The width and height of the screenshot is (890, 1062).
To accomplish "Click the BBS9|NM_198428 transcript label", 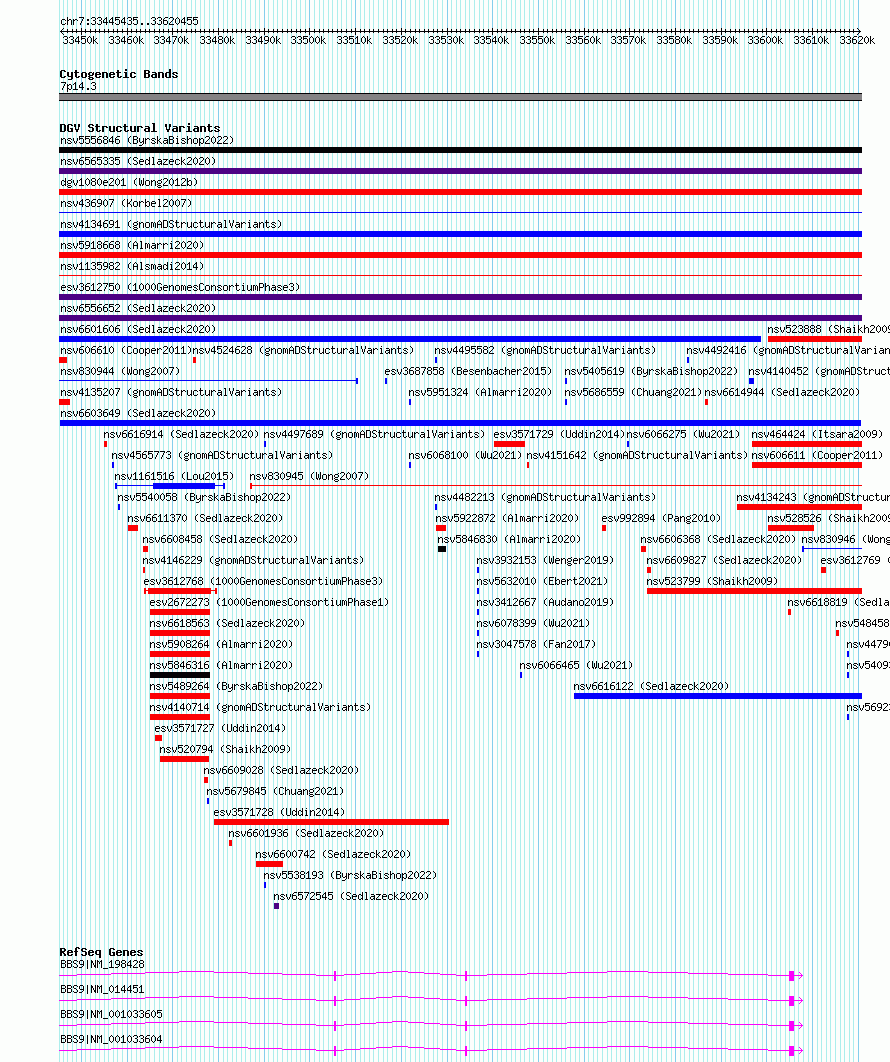I will tap(102, 964).
